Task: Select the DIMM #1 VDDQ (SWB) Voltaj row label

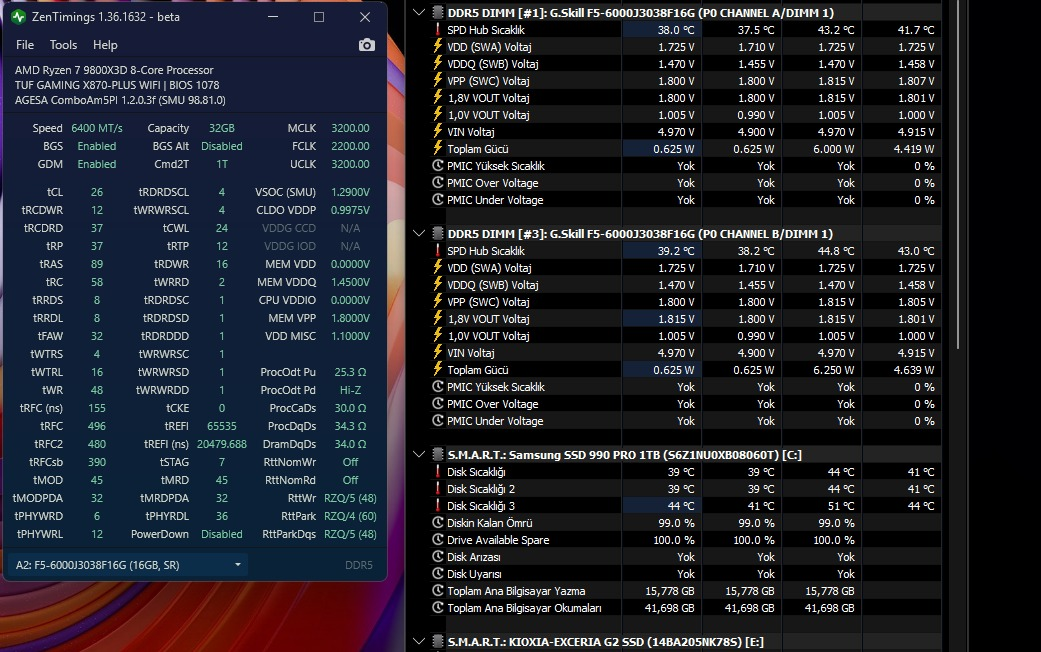Action: click(493, 64)
